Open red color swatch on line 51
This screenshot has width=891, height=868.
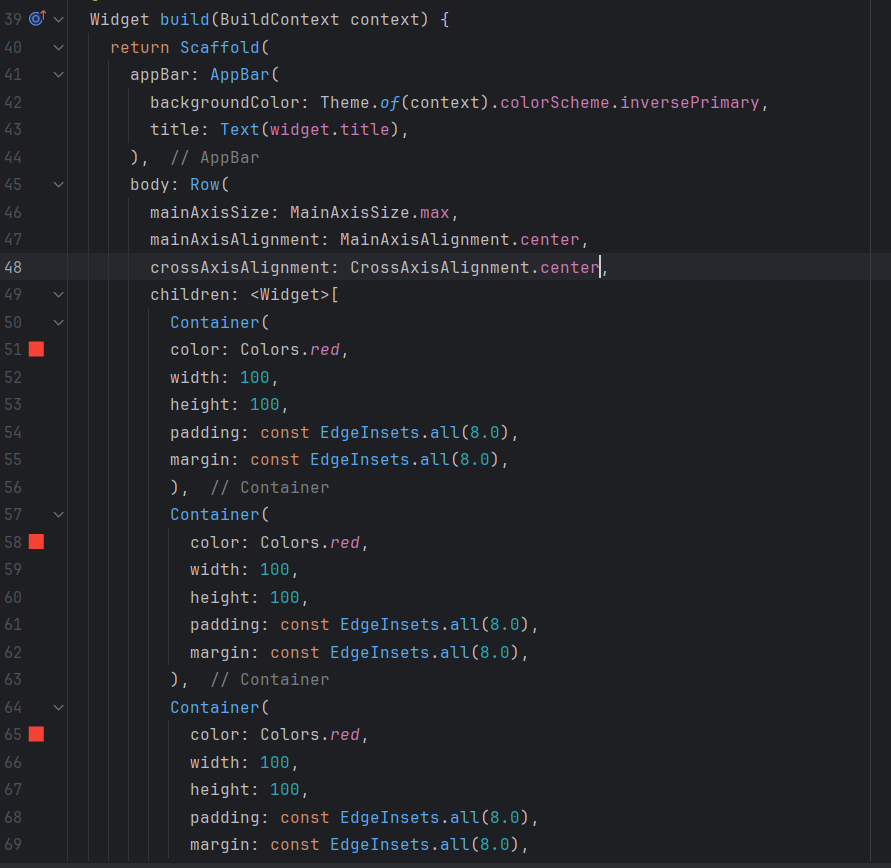coord(36,349)
